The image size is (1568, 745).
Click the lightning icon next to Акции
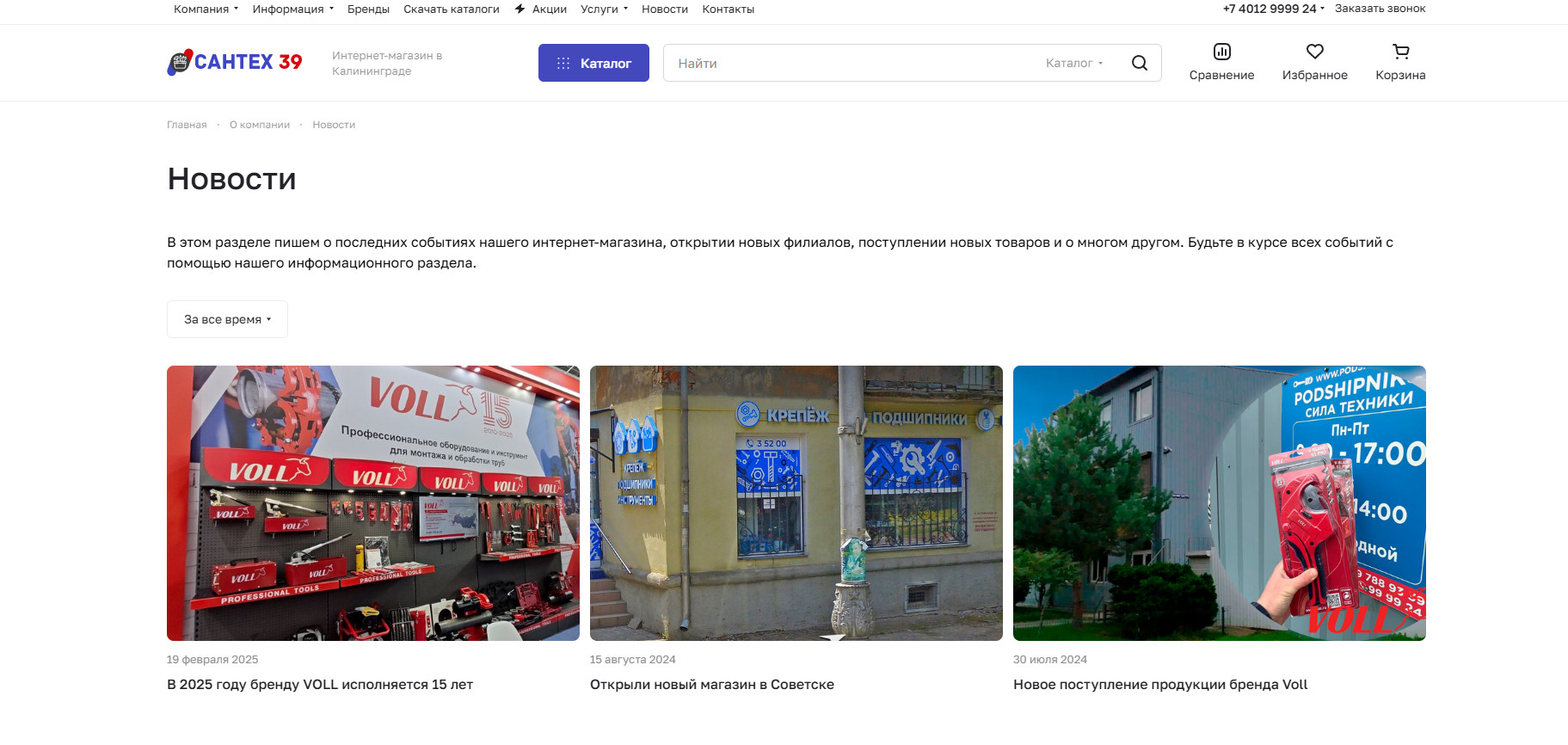pos(520,9)
